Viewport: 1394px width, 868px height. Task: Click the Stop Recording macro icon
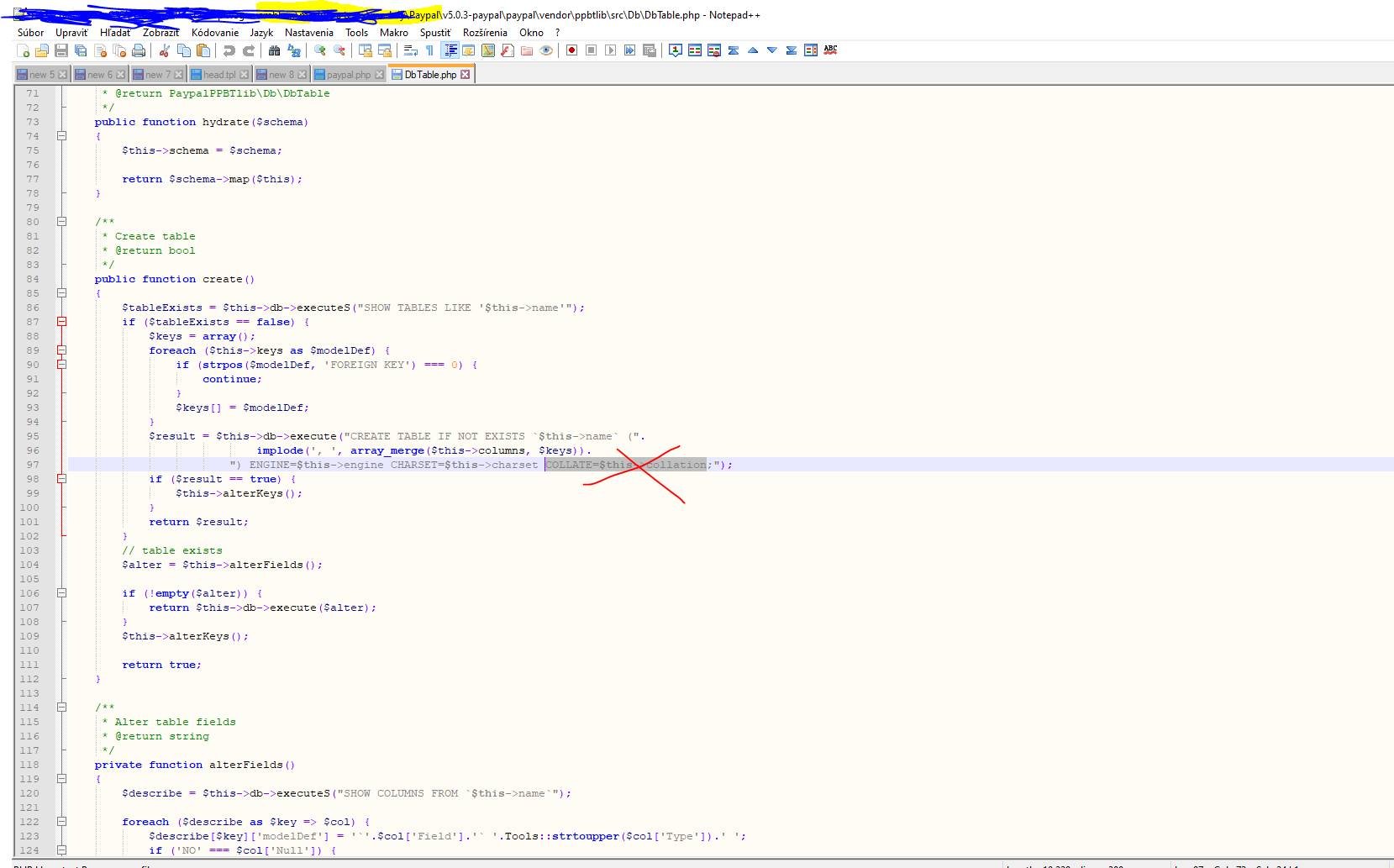pyautogui.click(x=591, y=50)
